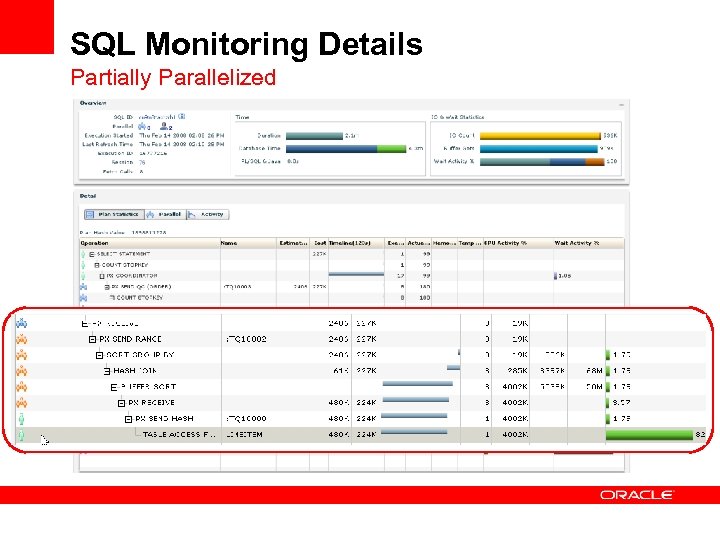Collapse the PX COORDINATOR node

pyautogui.click(x=102, y=276)
